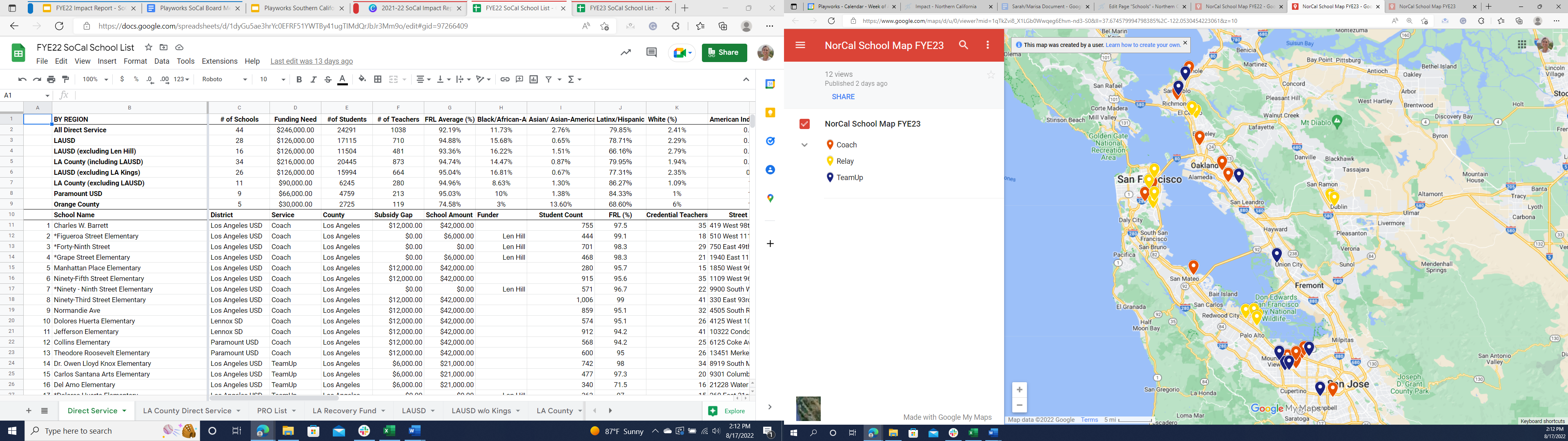Open the map hamburger menu

[800, 45]
